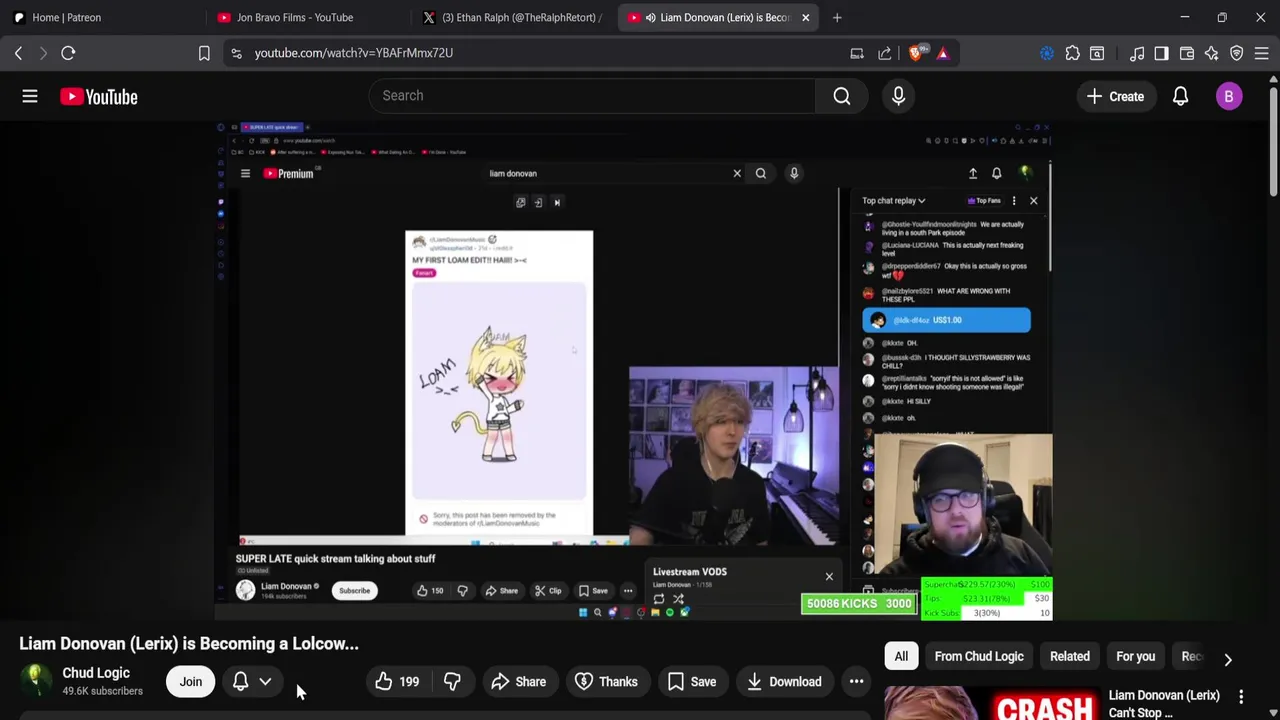Screen dimensions: 1280x720
Task: Open the account avatar B menu
Action: 1229,96
